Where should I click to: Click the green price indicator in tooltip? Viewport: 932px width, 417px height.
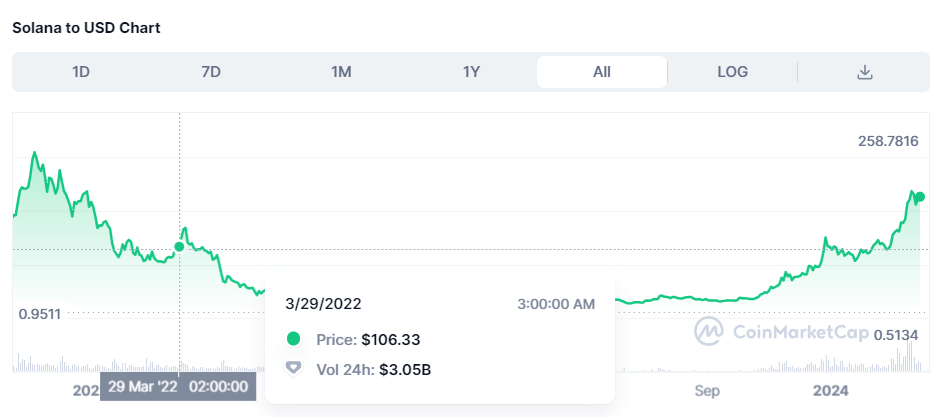point(294,339)
